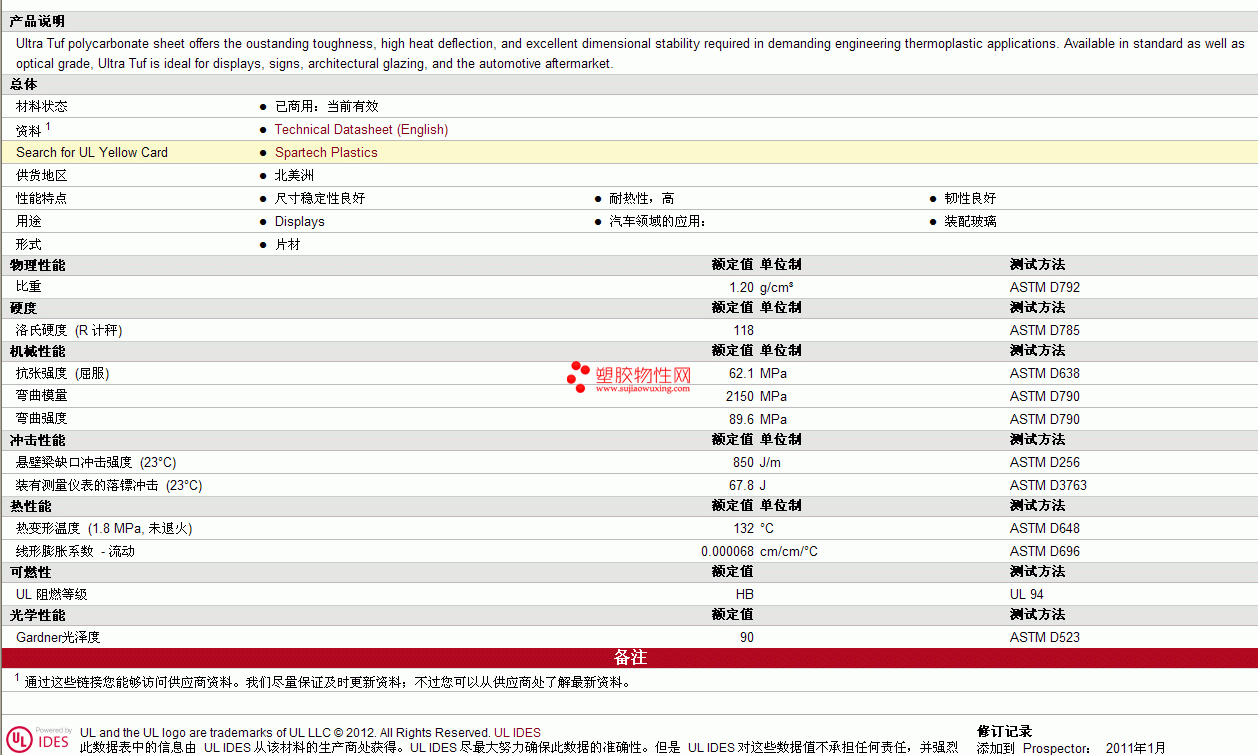
Task: Click ASTM D3763 test method
Action: point(1048,485)
